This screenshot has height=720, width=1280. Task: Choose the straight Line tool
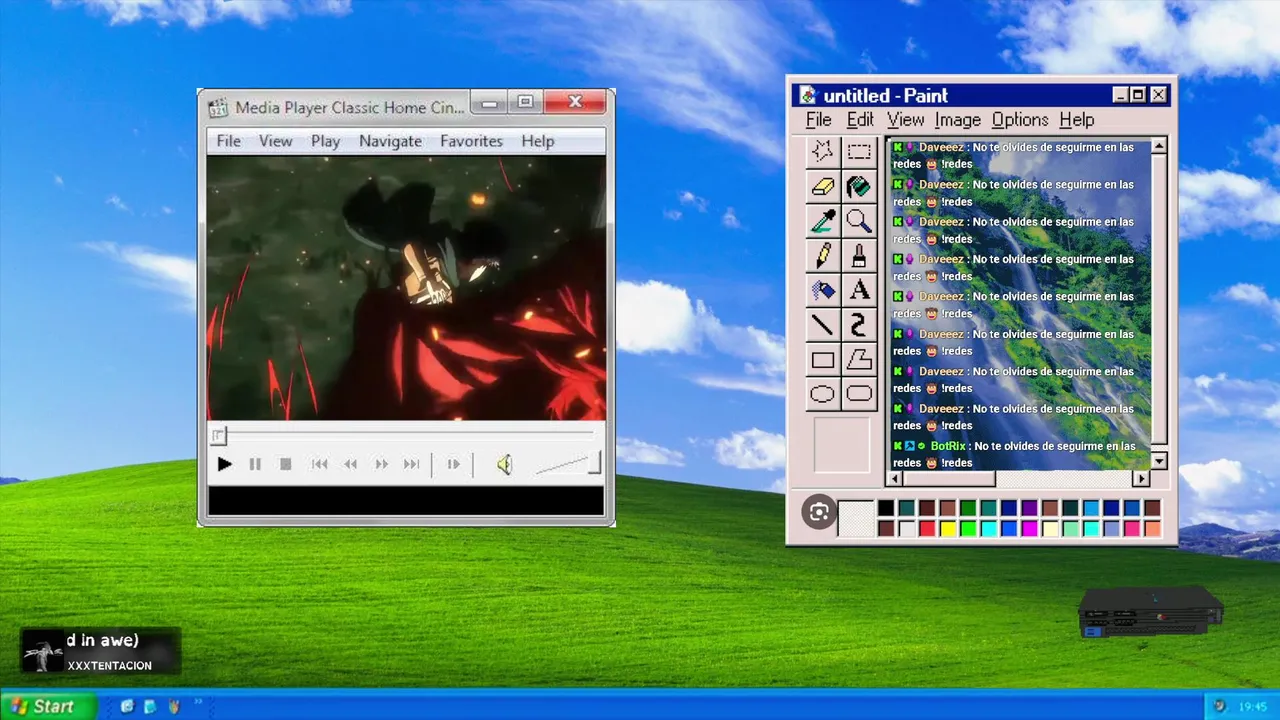822,325
